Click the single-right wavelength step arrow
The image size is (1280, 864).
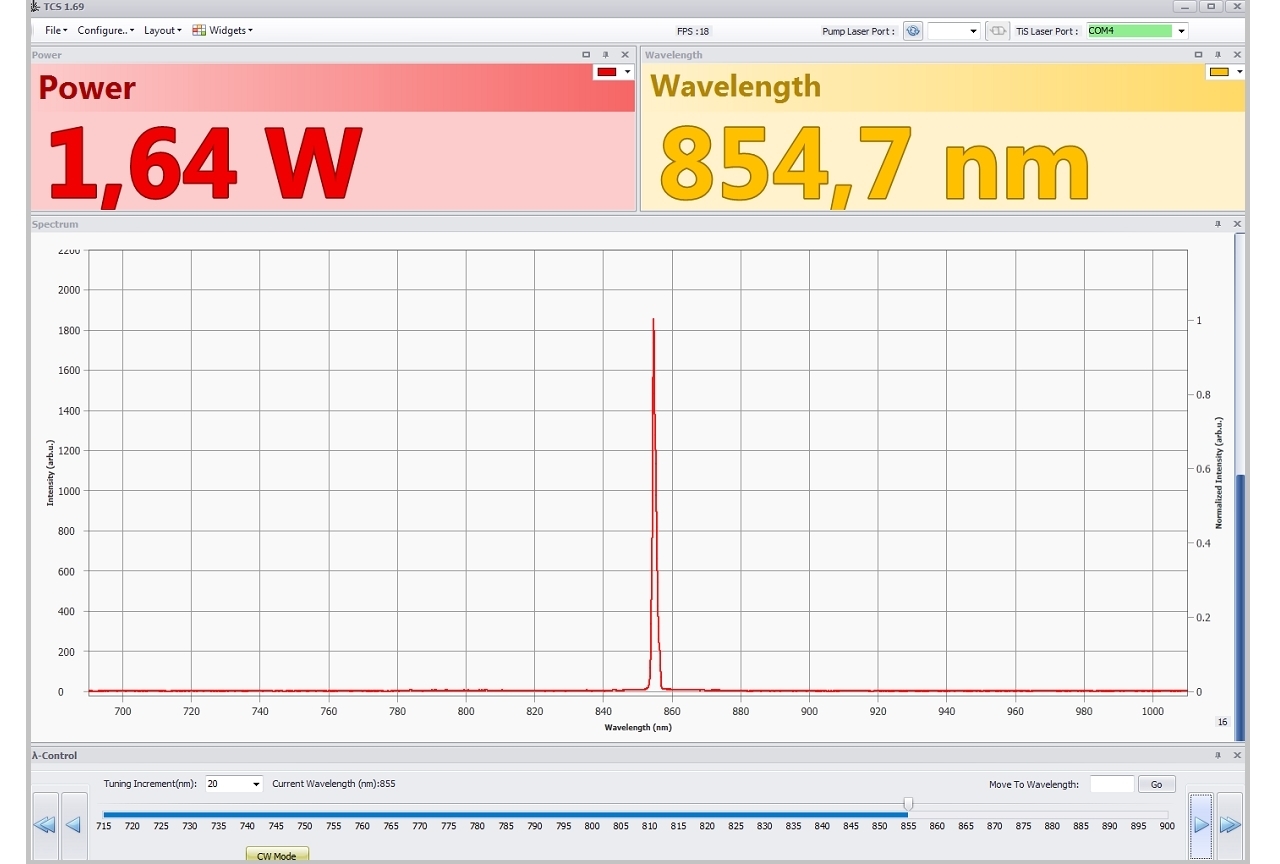[x=1201, y=825]
